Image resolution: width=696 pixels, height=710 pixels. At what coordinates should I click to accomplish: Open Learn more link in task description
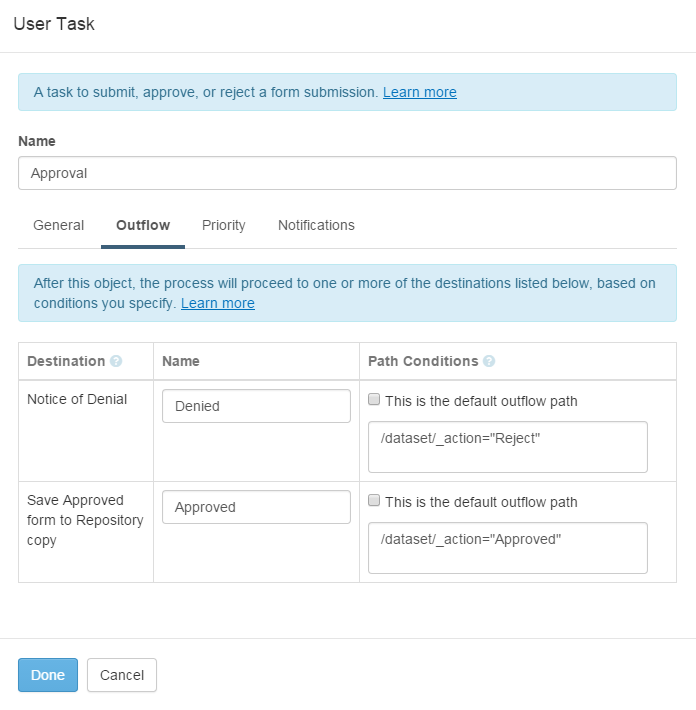[x=419, y=92]
